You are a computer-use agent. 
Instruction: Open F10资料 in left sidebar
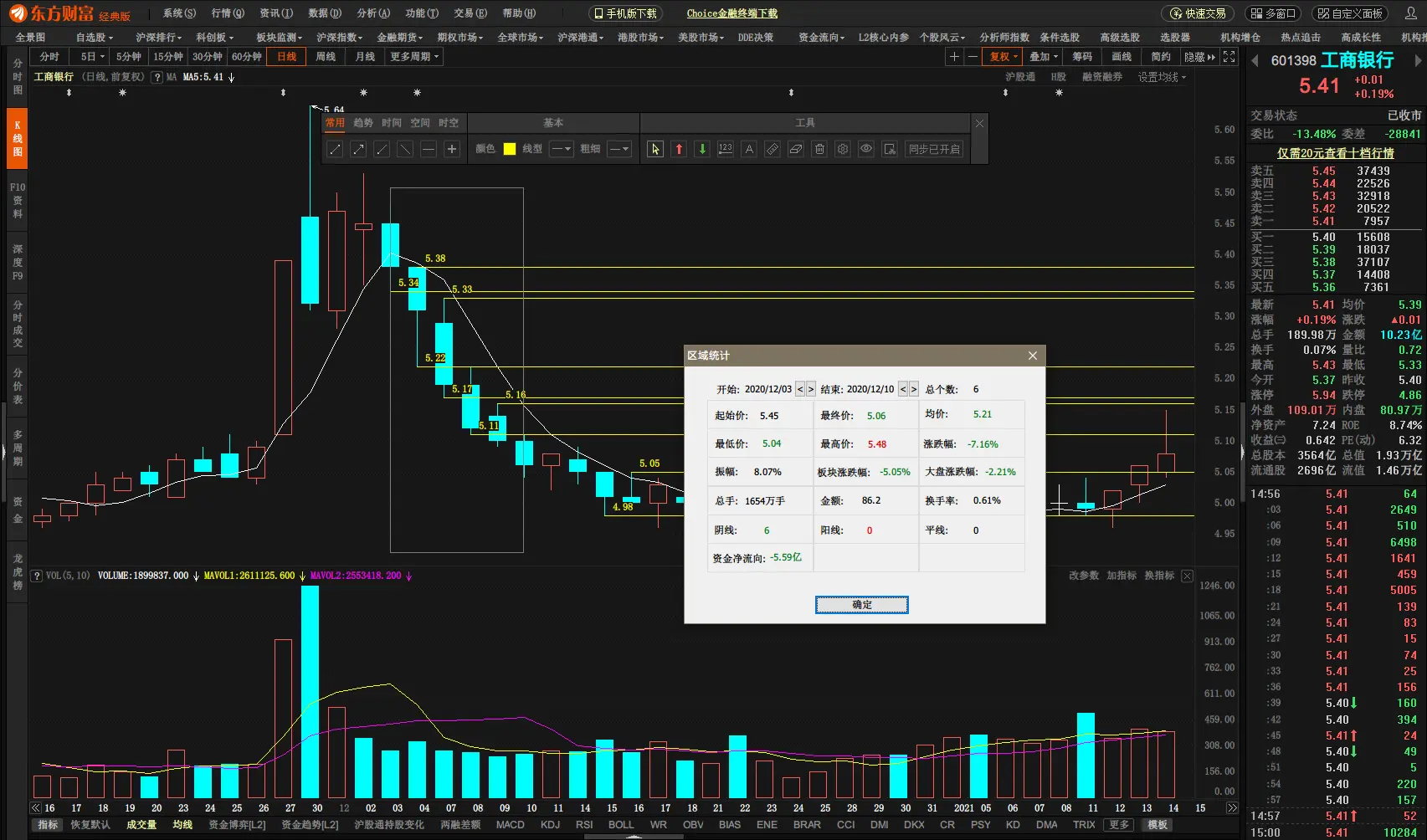tap(18, 201)
